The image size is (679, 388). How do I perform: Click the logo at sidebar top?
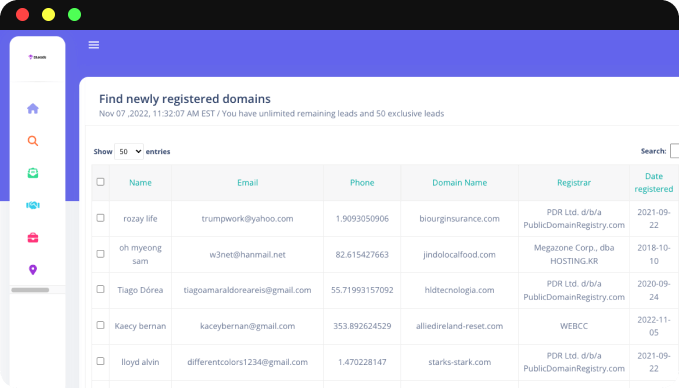click(37, 57)
